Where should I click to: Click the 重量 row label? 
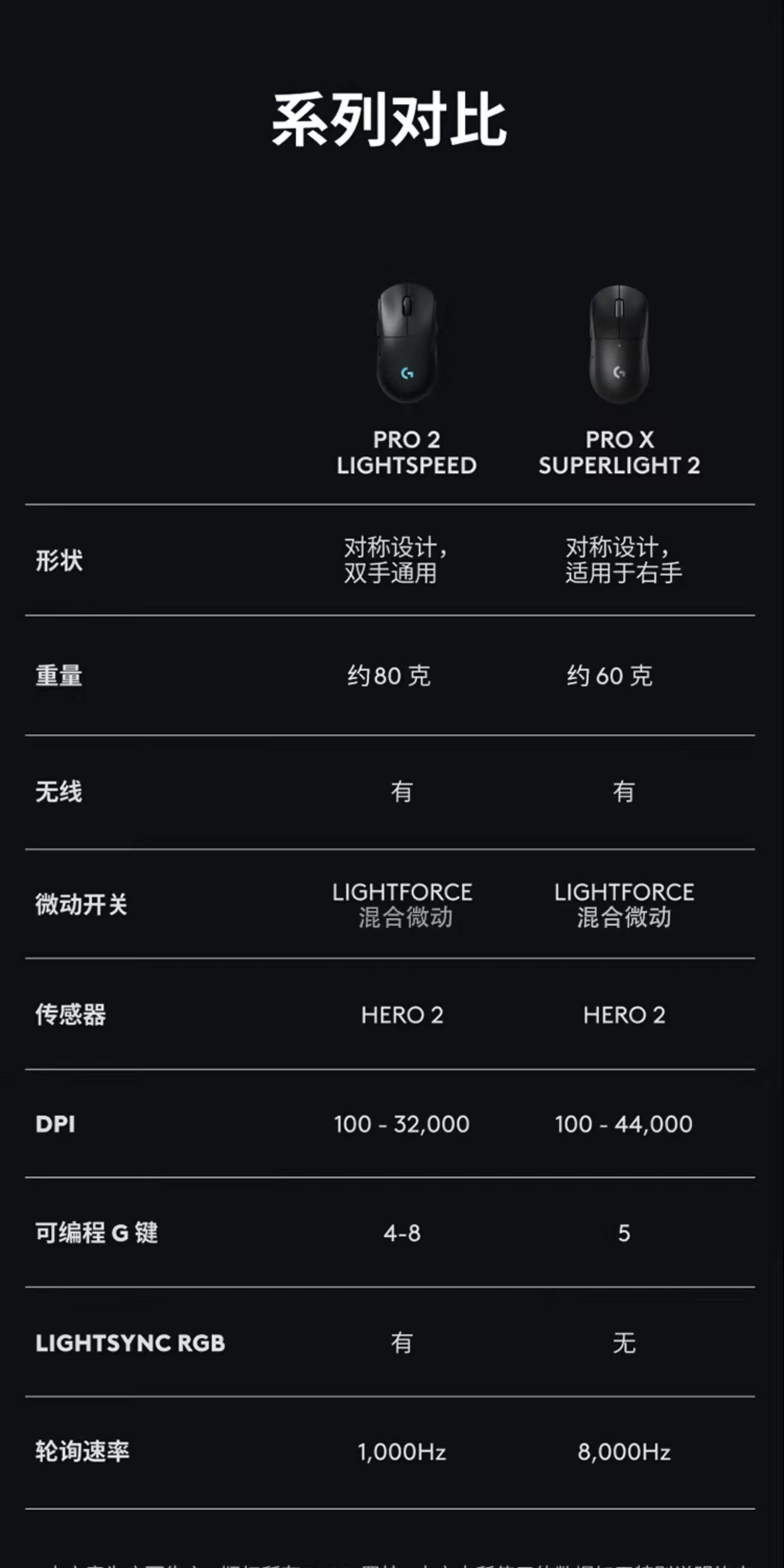pyautogui.click(x=59, y=676)
